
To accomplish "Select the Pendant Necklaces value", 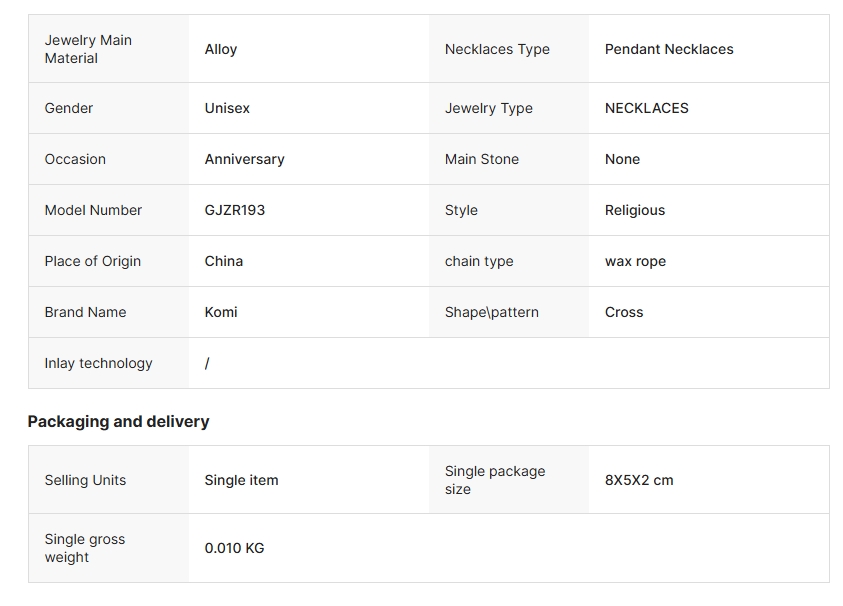I will click(x=669, y=49).
